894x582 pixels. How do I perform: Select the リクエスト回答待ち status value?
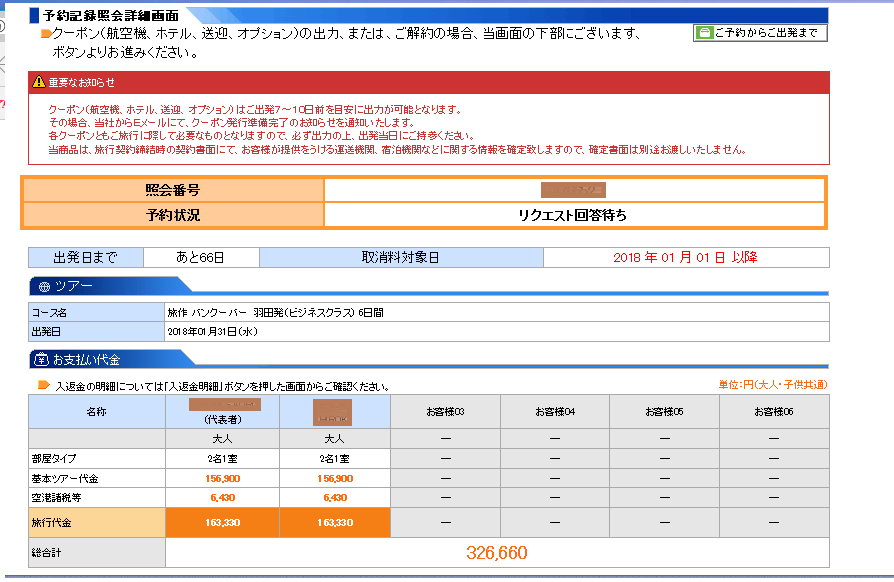572,215
